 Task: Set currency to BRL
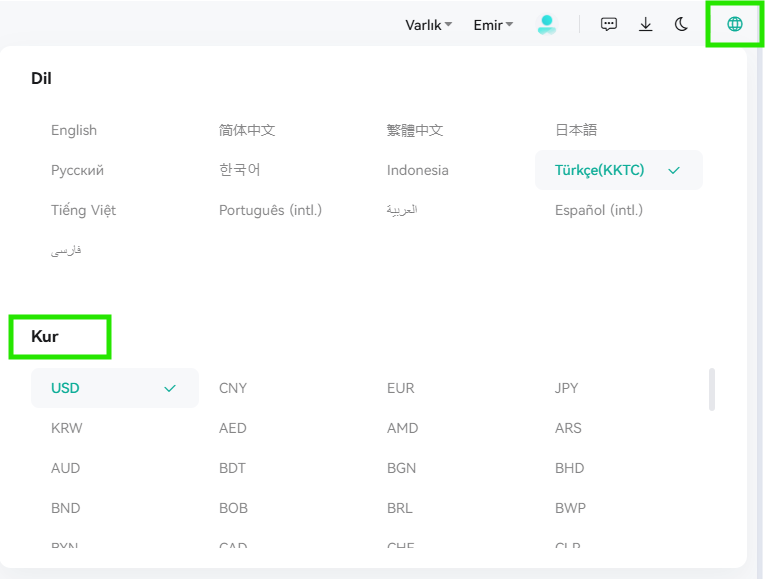(400, 508)
